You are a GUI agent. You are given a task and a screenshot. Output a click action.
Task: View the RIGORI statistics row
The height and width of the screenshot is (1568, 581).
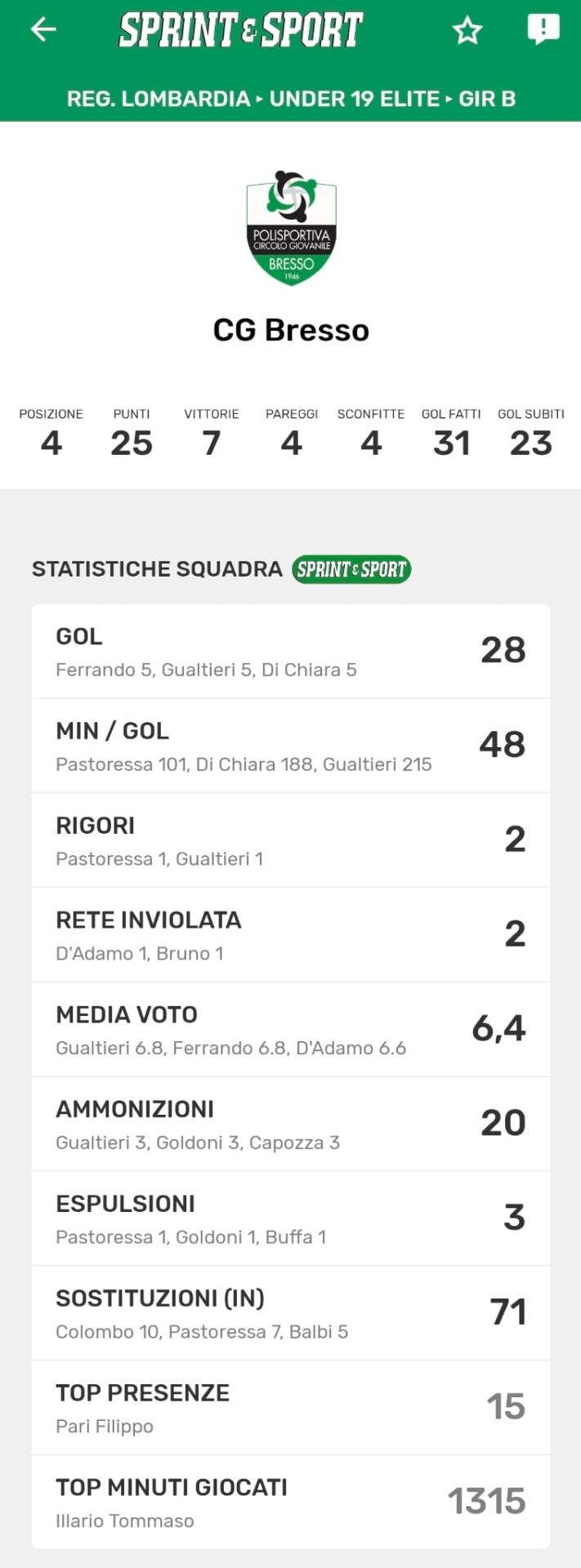[x=290, y=840]
